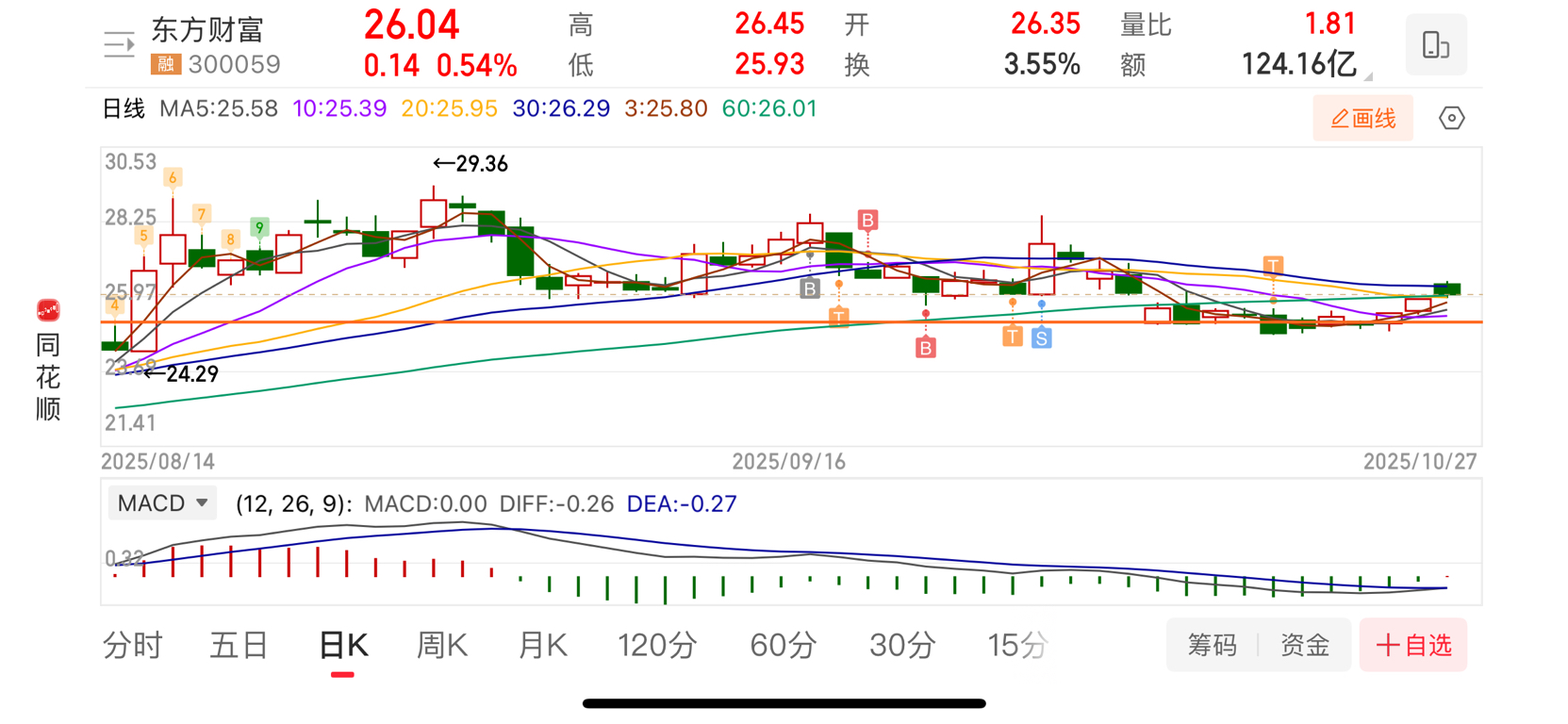Tap the 24.29 low price label
Image resolution: width=1568 pixels, height=724 pixels.
181,374
